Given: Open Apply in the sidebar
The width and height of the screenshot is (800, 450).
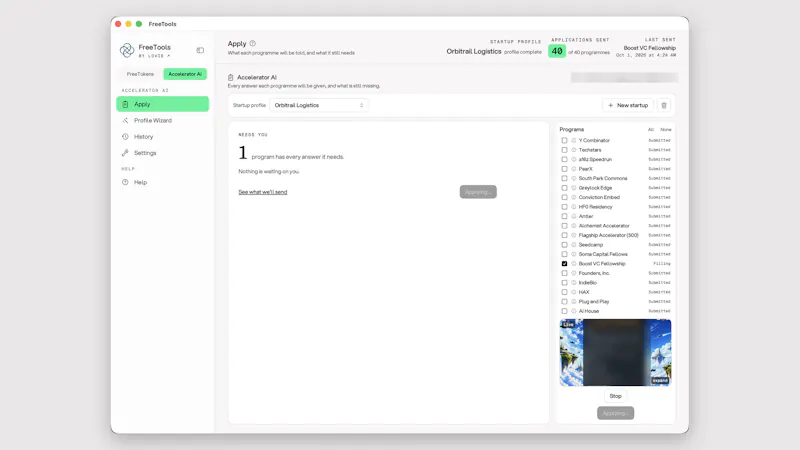Looking at the screenshot, I should [x=162, y=104].
